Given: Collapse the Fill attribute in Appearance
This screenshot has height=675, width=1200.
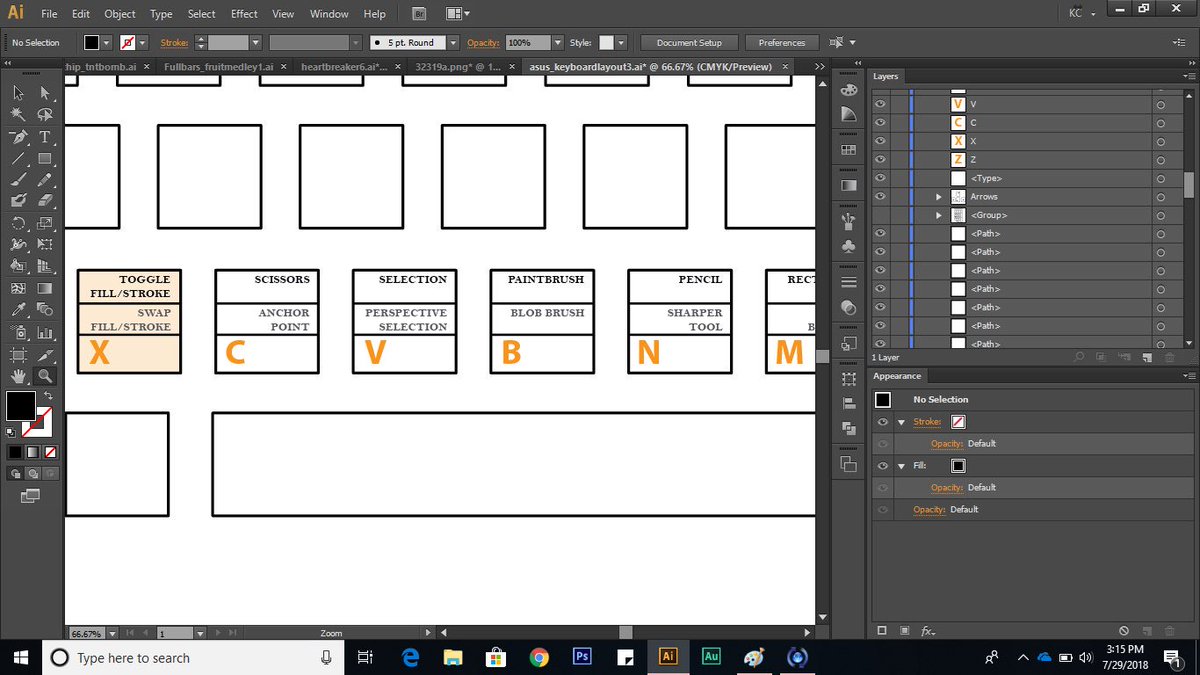Looking at the screenshot, I should click(901, 466).
